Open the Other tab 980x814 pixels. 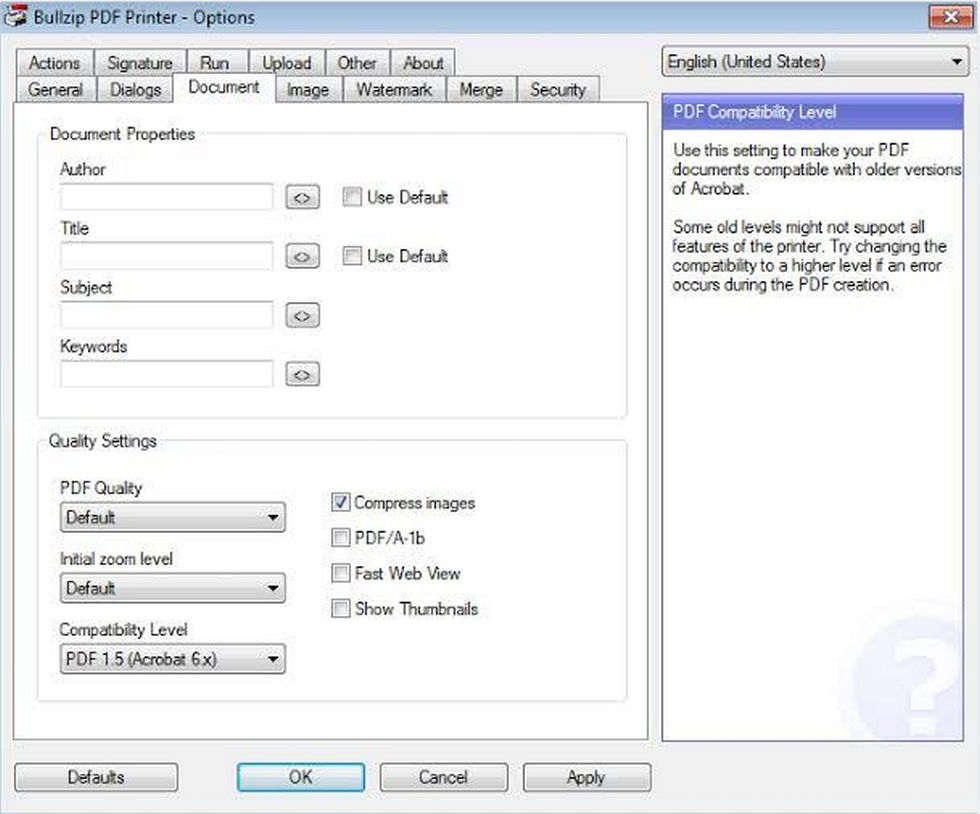(x=358, y=63)
